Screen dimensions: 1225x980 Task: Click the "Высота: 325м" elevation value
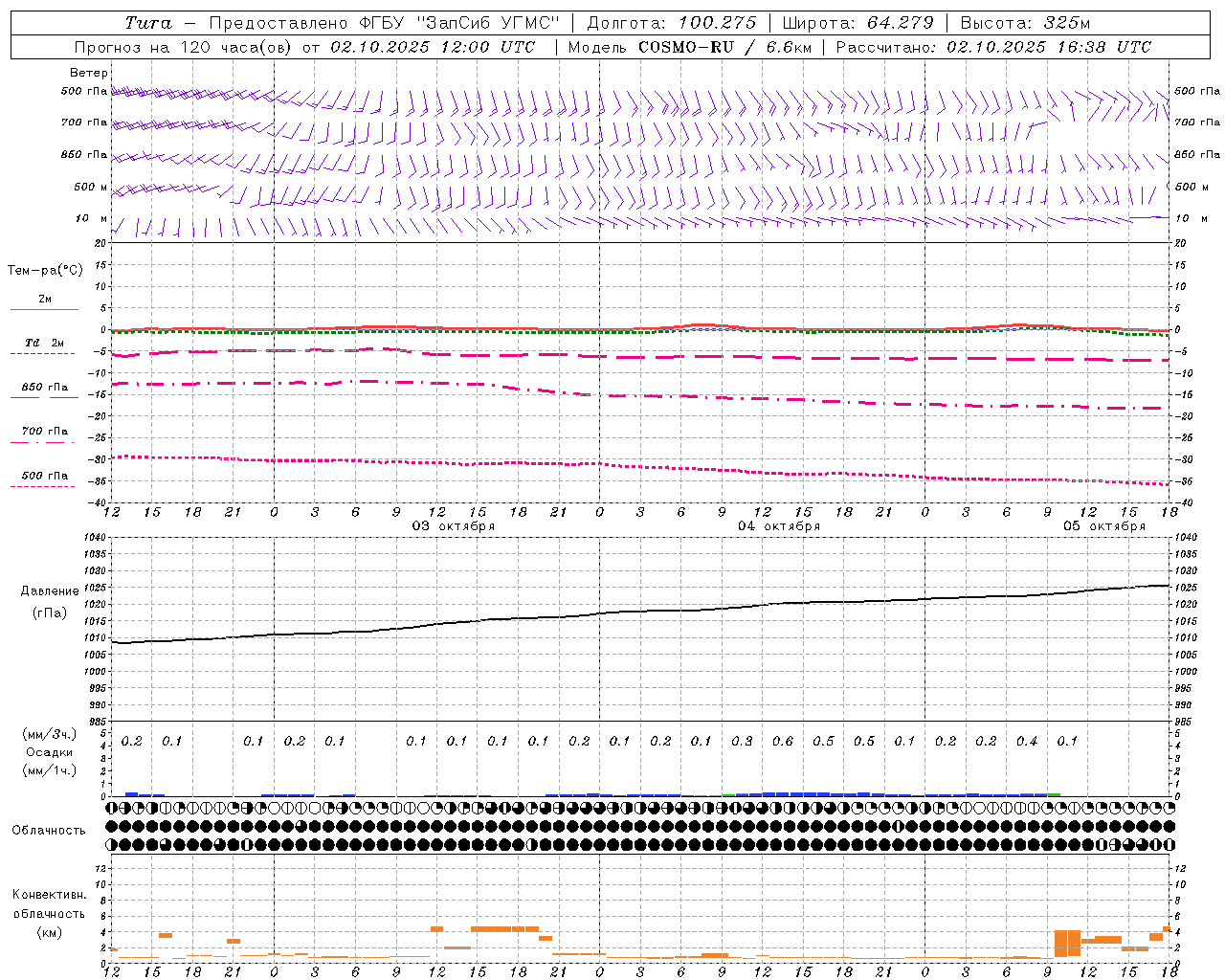click(1025, 23)
